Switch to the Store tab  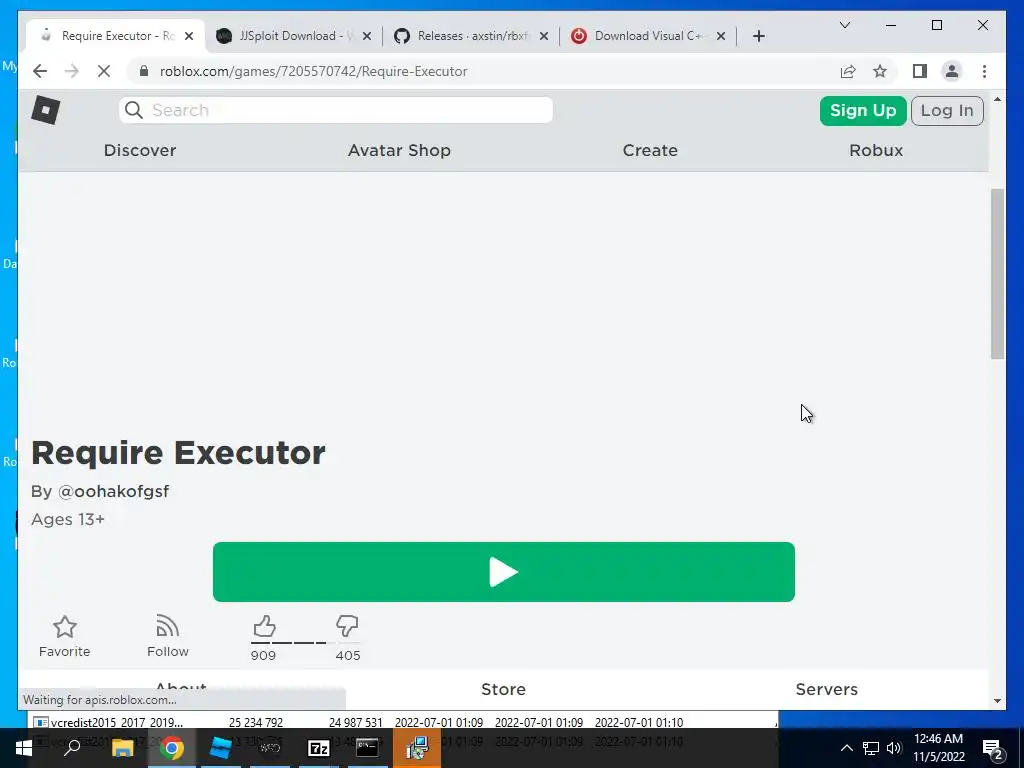click(504, 689)
